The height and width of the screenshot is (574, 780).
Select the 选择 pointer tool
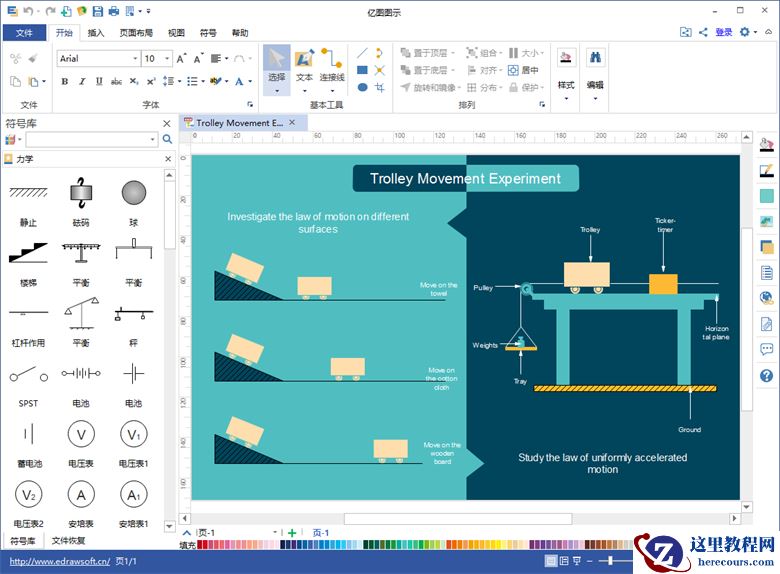[x=277, y=70]
